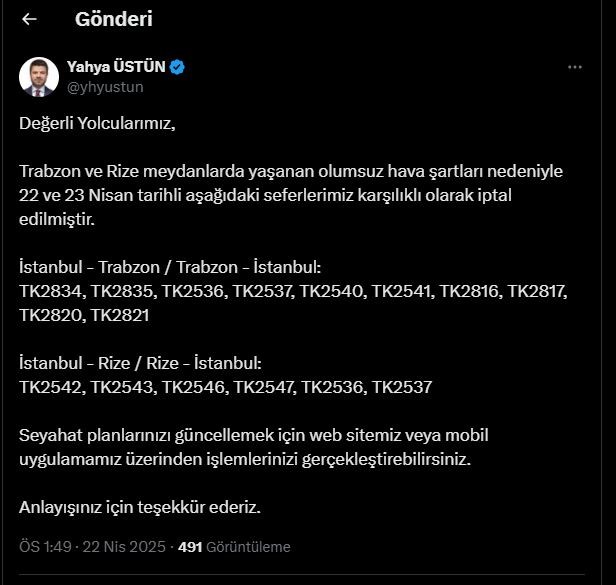This screenshot has width=616, height=585.
Task: Click Anlayışınız için teşekkür ederiz line
Action: click(139, 507)
